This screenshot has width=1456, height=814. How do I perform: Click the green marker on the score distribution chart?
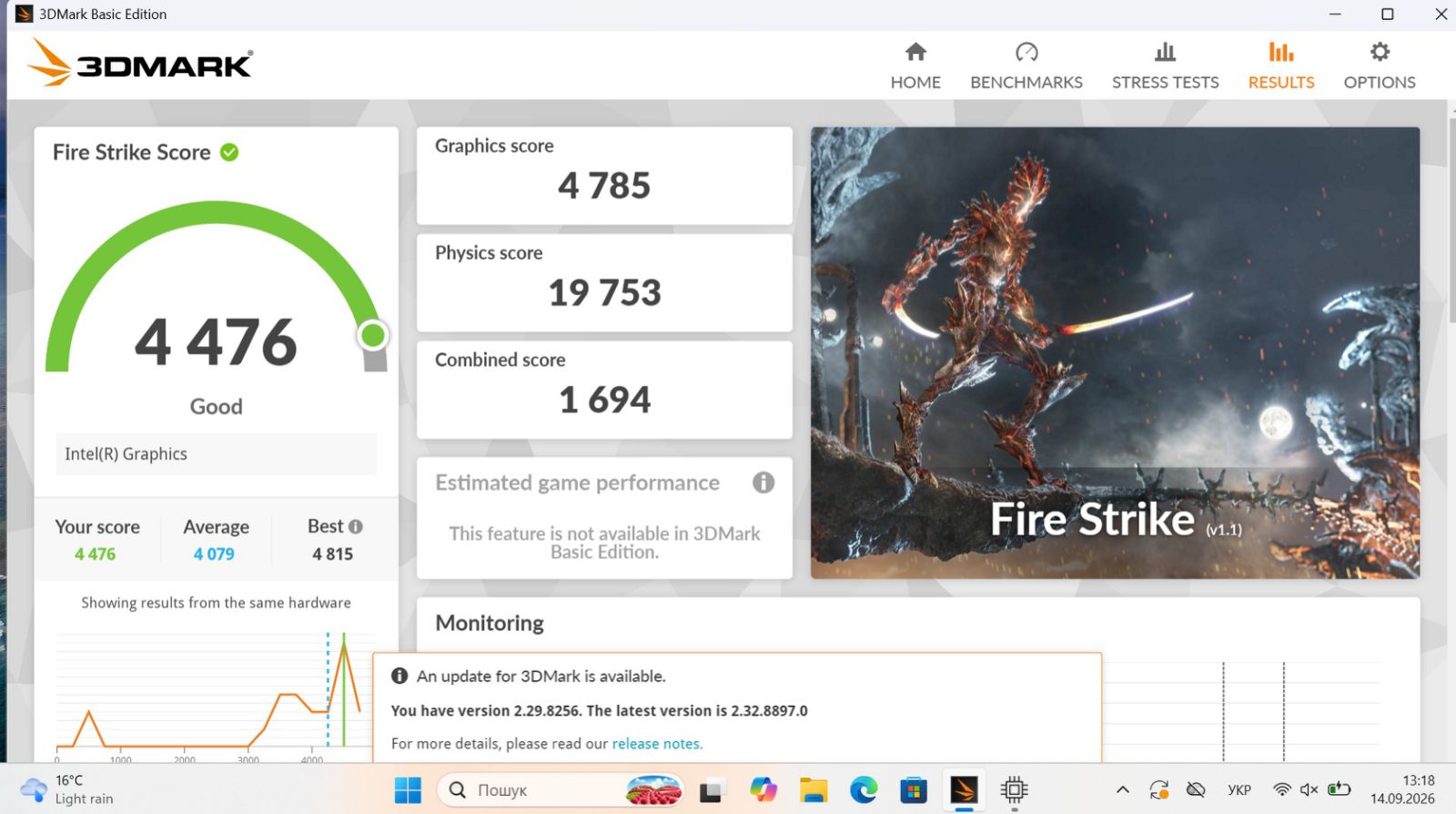(x=344, y=692)
